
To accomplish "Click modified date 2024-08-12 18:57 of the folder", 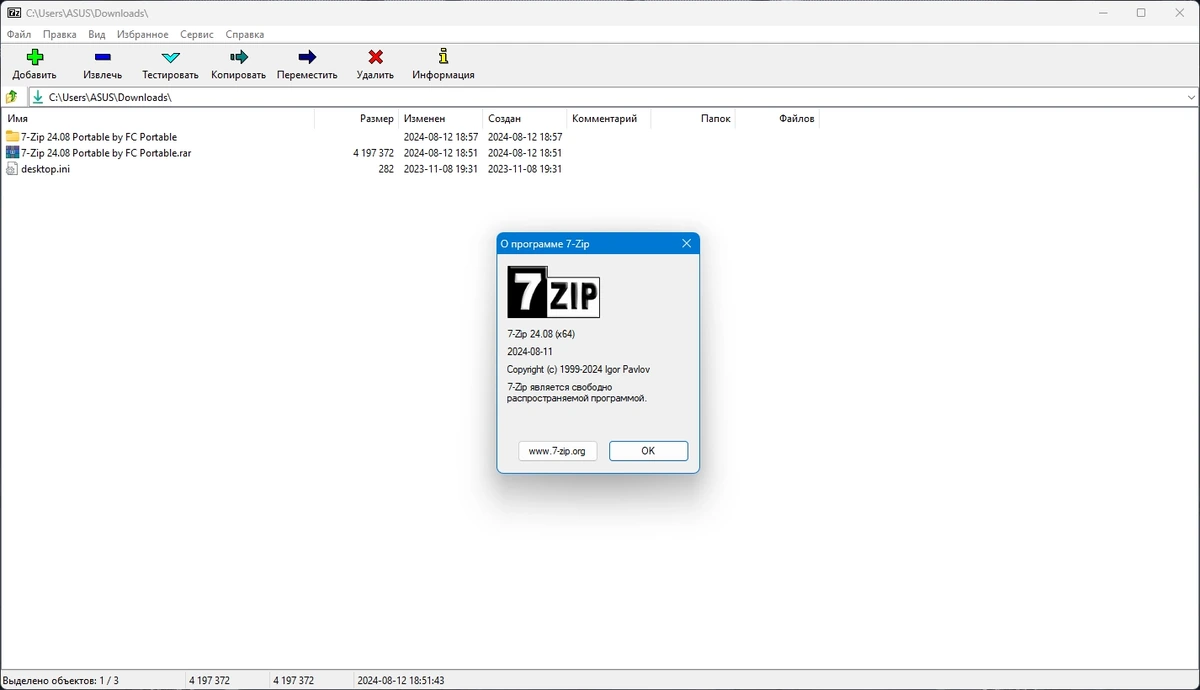I will tap(441, 137).
